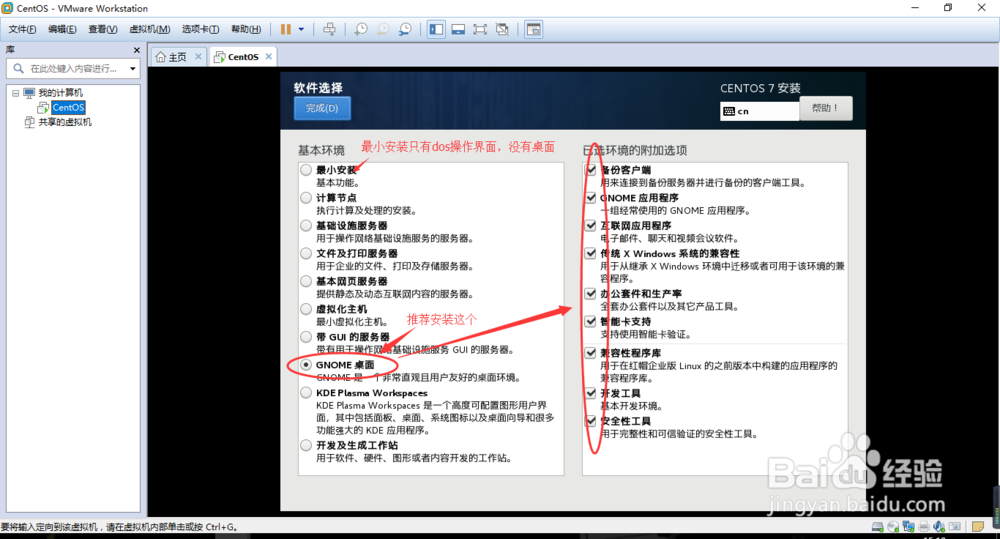Toggle the 备份客户端 checkbox
Screen dimensions: 1000x539
[x=591, y=170]
